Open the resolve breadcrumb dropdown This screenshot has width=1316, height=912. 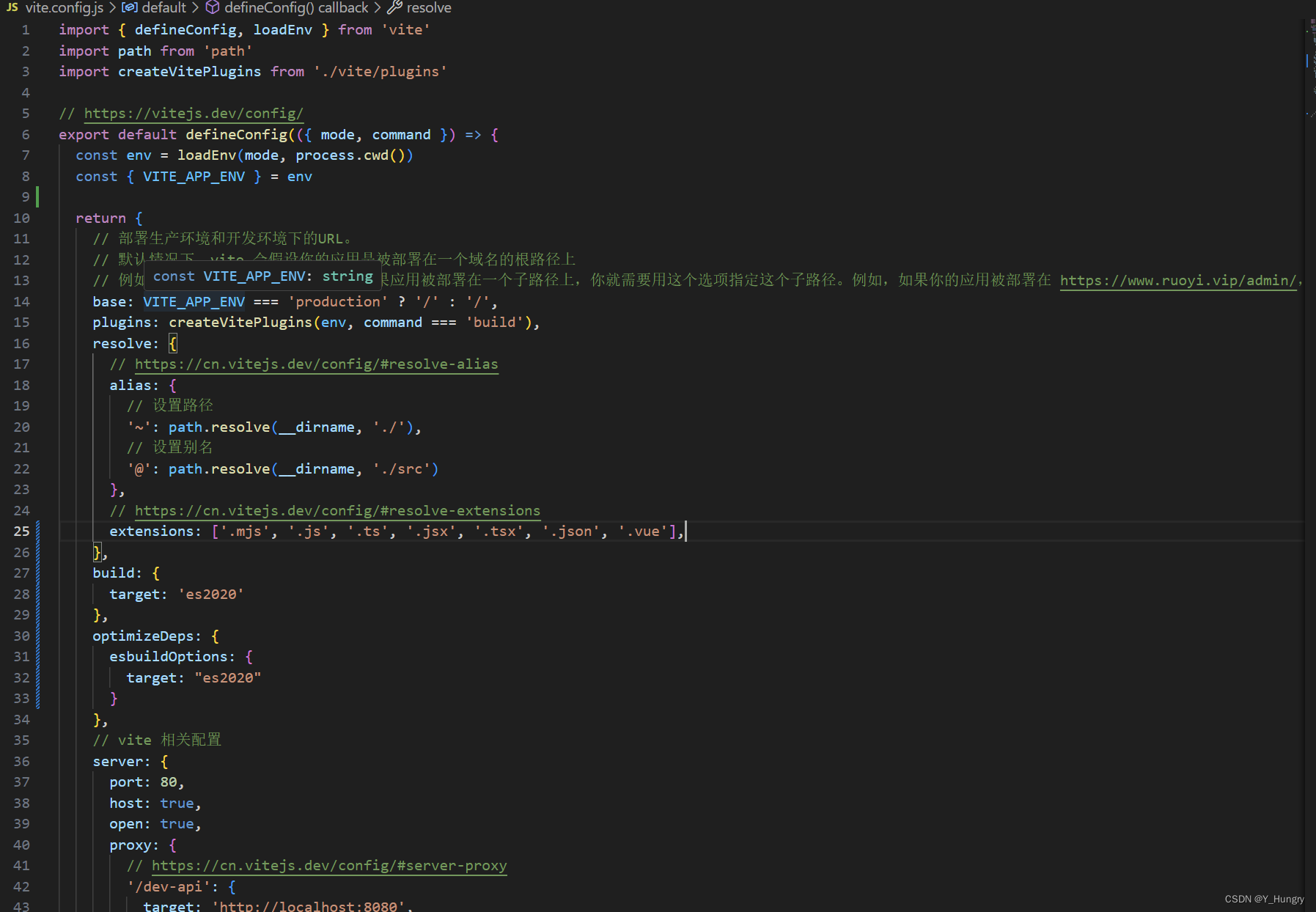point(430,8)
